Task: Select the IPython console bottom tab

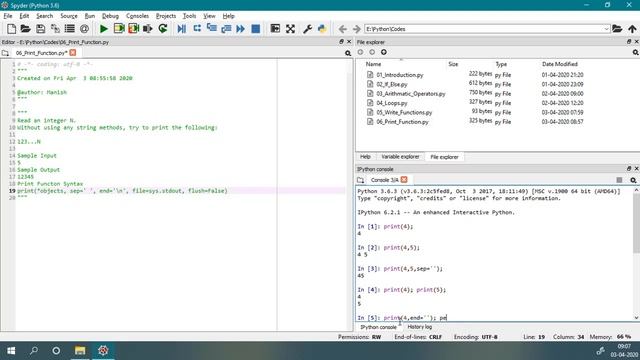Action: pos(378,327)
